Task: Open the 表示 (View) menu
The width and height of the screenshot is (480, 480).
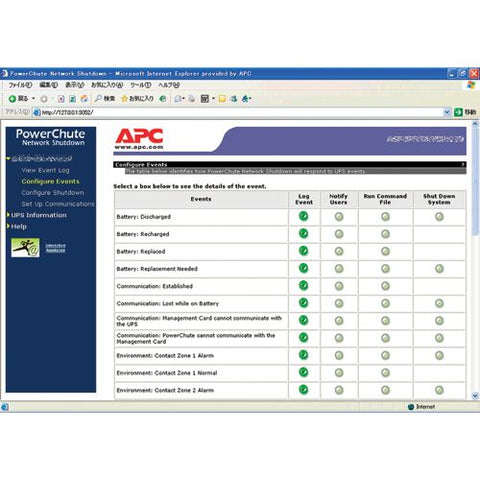Action: [x=74, y=85]
